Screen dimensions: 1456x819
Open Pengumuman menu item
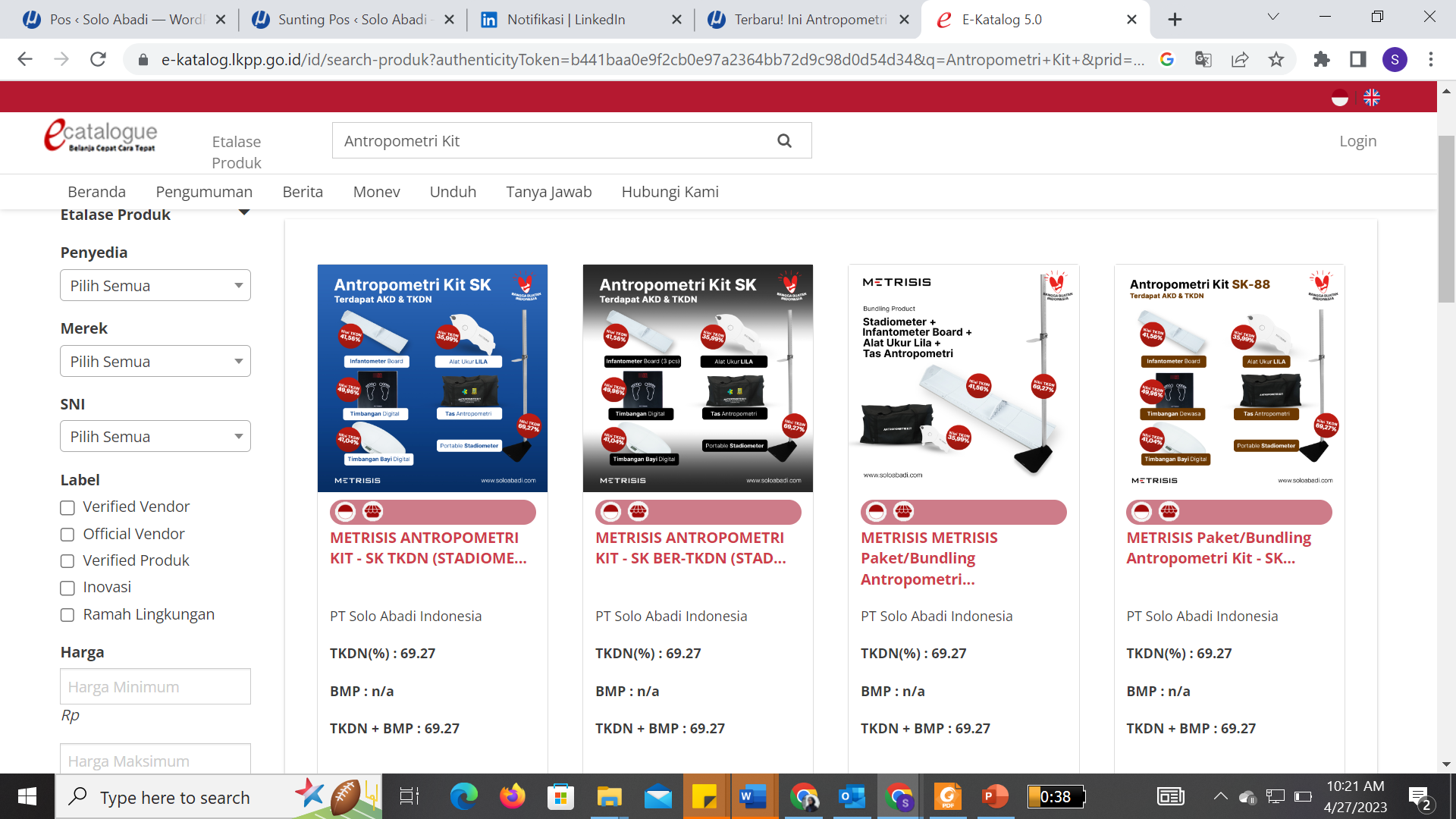(204, 192)
